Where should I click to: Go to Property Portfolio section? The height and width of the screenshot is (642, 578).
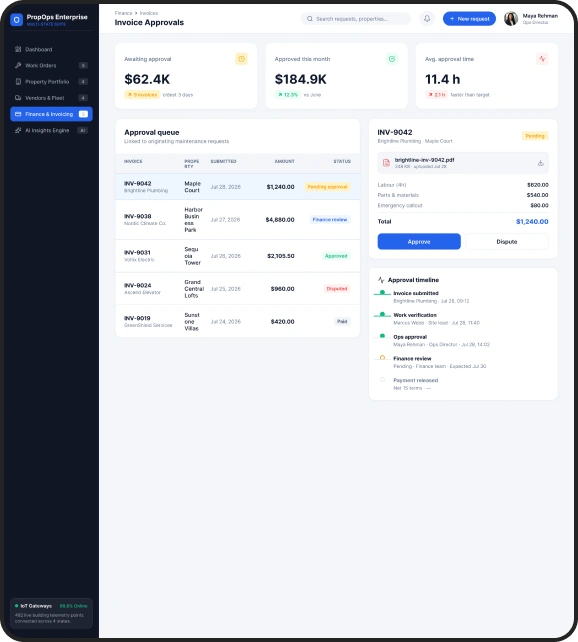(x=51, y=81)
